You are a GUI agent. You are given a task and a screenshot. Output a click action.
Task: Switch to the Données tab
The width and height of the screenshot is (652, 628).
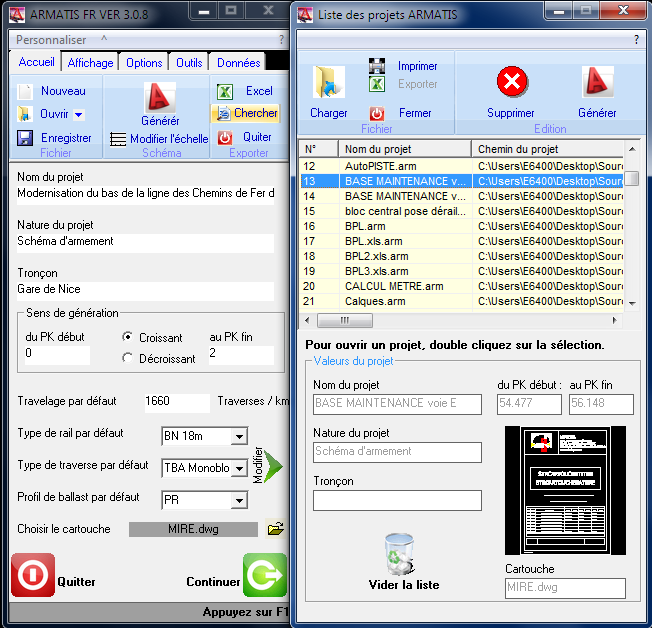pyautogui.click(x=238, y=63)
